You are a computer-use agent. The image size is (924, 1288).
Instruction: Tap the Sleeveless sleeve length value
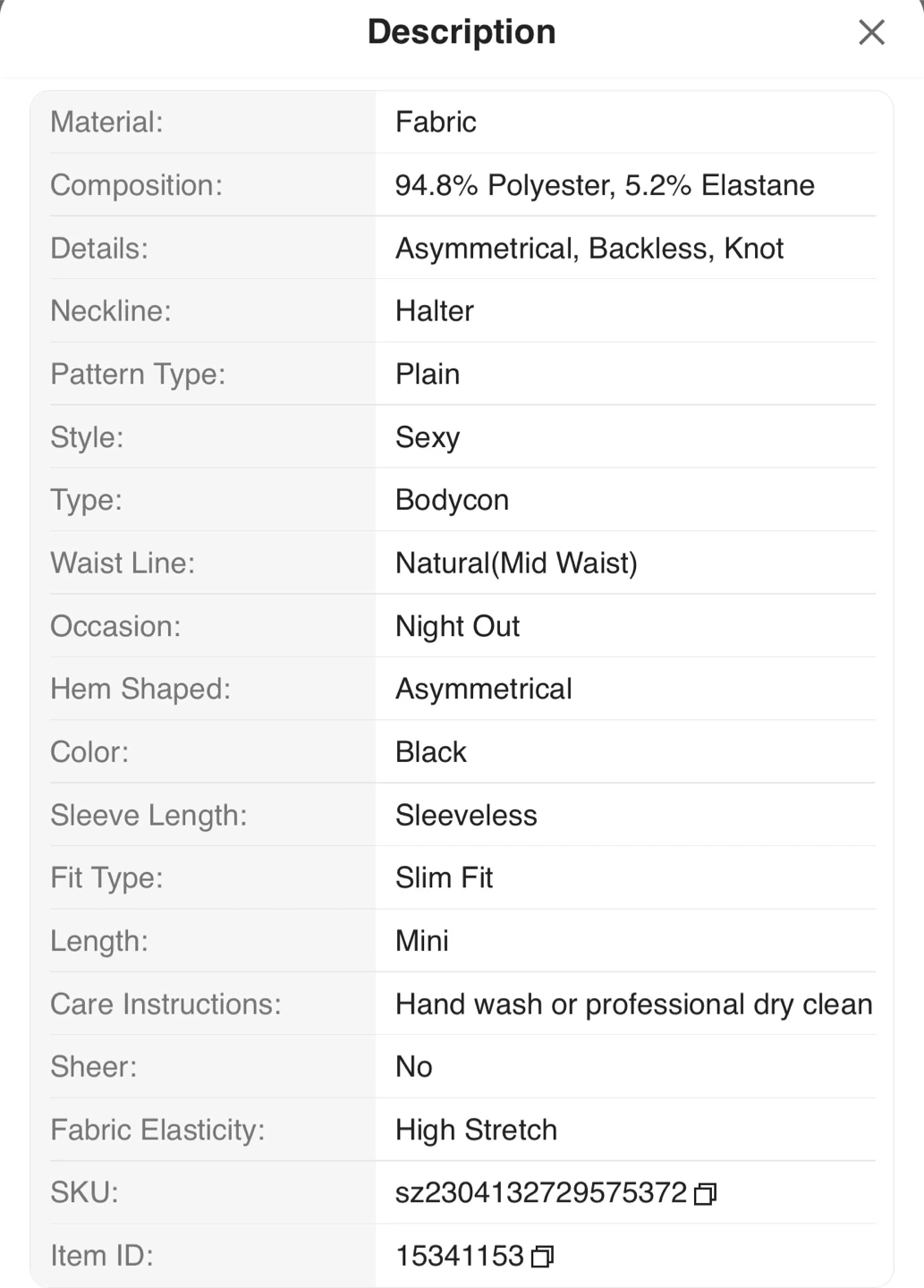(x=466, y=816)
